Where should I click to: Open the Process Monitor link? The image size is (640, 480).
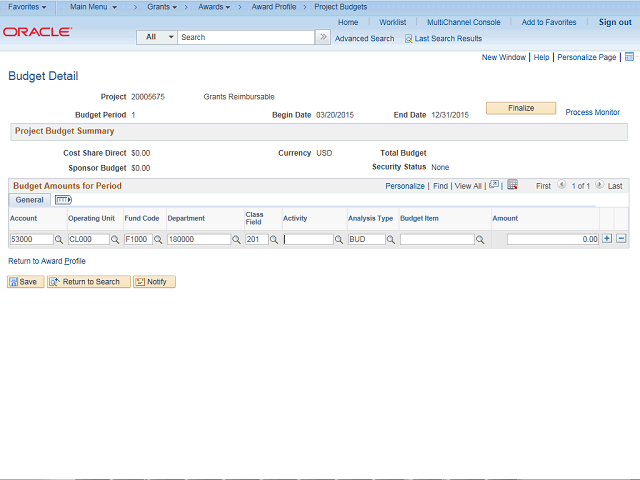click(x=592, y=112)
